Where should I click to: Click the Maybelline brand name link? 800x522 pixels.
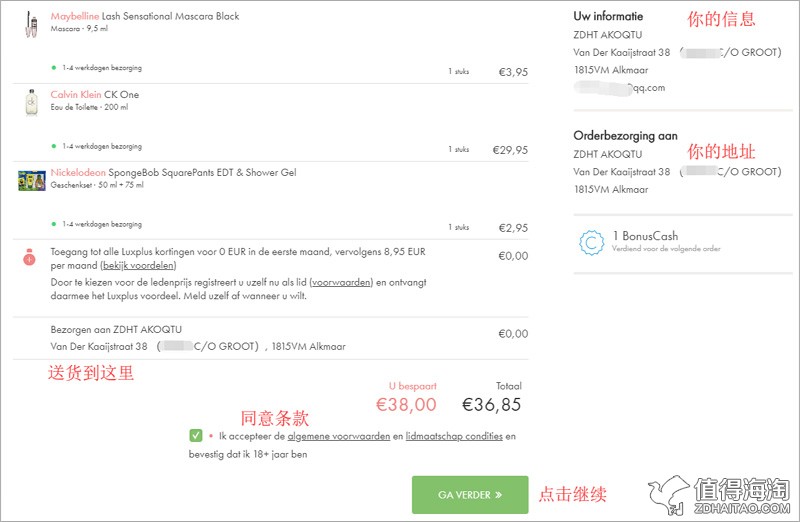click(x=74, y=16)
